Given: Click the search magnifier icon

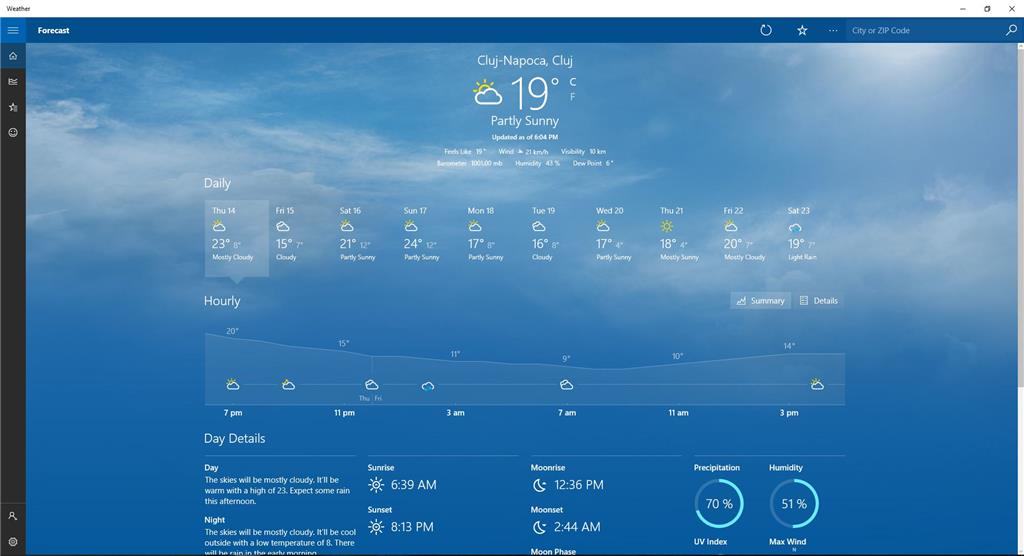Looking at the screenshot, I should 1011,30.
